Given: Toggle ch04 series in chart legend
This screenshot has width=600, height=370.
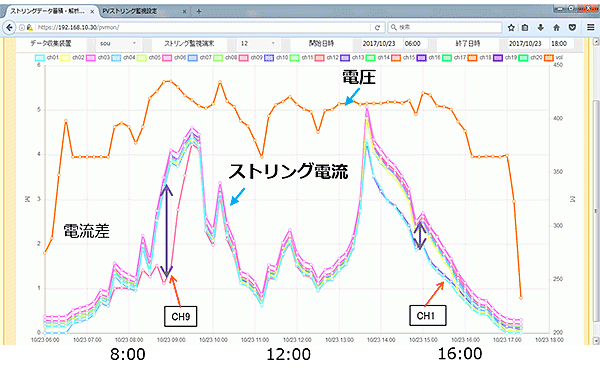Looking at the screenshot, I should (124, 58).
